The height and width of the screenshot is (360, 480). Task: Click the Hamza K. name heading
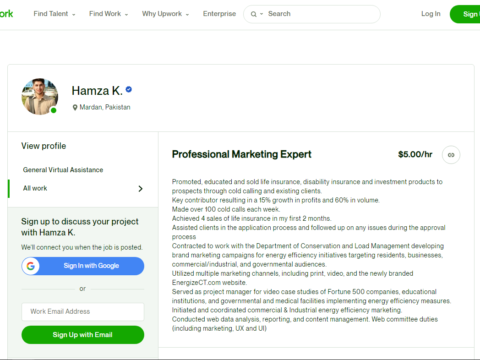[x=97, y=91]
